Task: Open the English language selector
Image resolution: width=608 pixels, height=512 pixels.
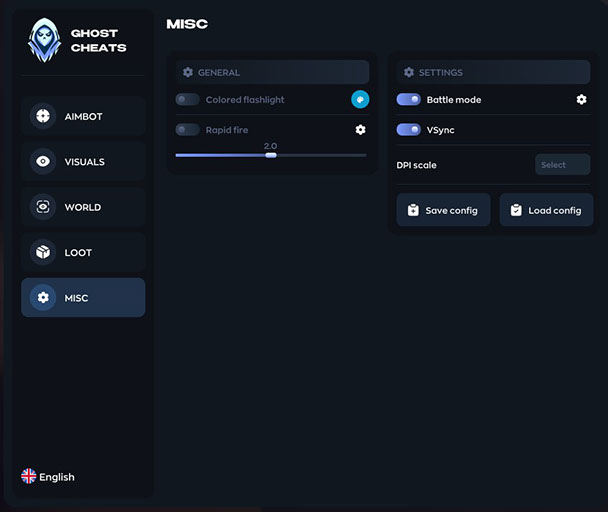Action: [x=48, y=477]
